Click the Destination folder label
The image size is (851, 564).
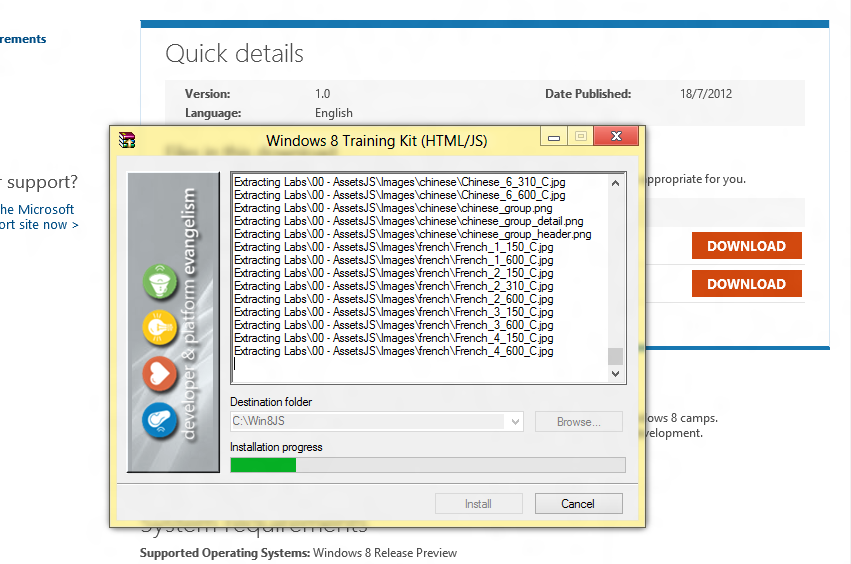(x=271, y=402)
